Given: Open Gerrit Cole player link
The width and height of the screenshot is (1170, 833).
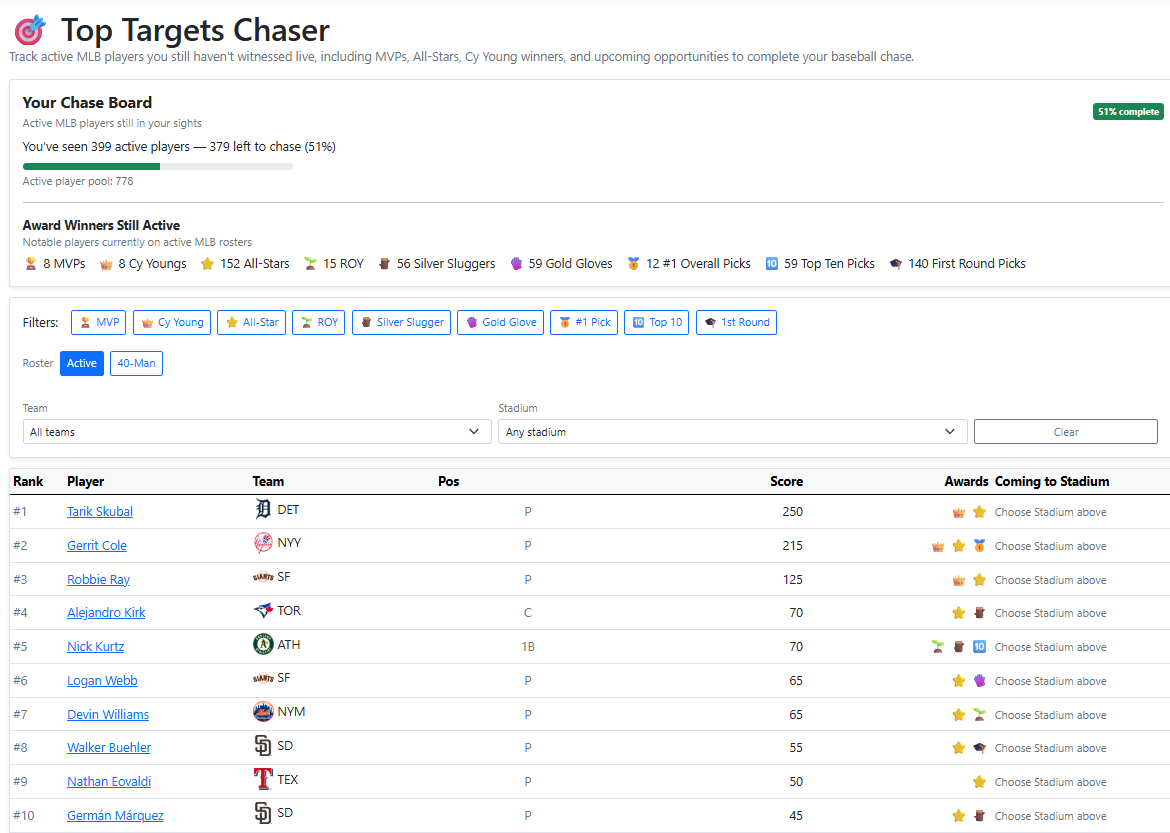Looking at the screenshot, I should (x=97, y=546).
